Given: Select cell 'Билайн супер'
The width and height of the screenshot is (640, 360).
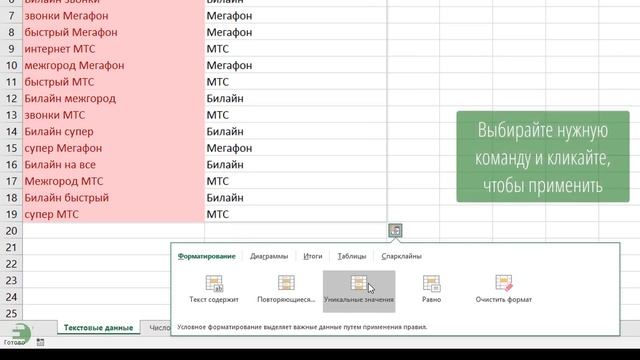Looking at the screenshot, I should [113, 132].
